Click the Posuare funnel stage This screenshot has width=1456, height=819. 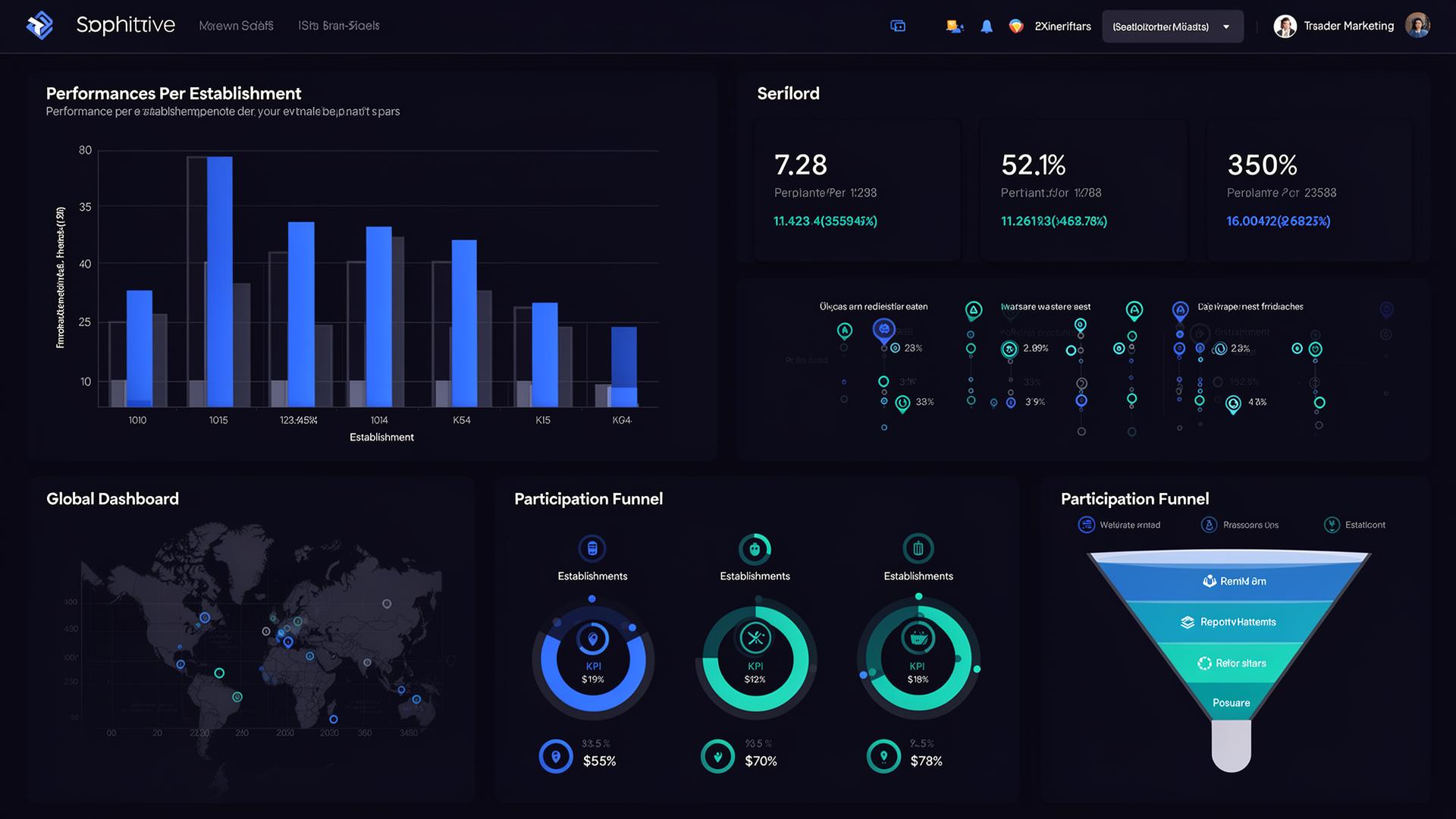click(x=1232, y=703)
